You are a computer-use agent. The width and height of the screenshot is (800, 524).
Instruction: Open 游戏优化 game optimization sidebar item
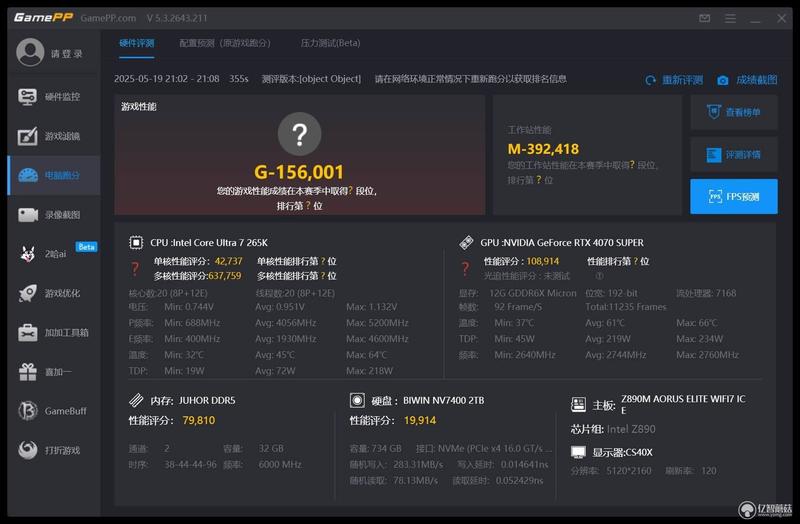54,293
